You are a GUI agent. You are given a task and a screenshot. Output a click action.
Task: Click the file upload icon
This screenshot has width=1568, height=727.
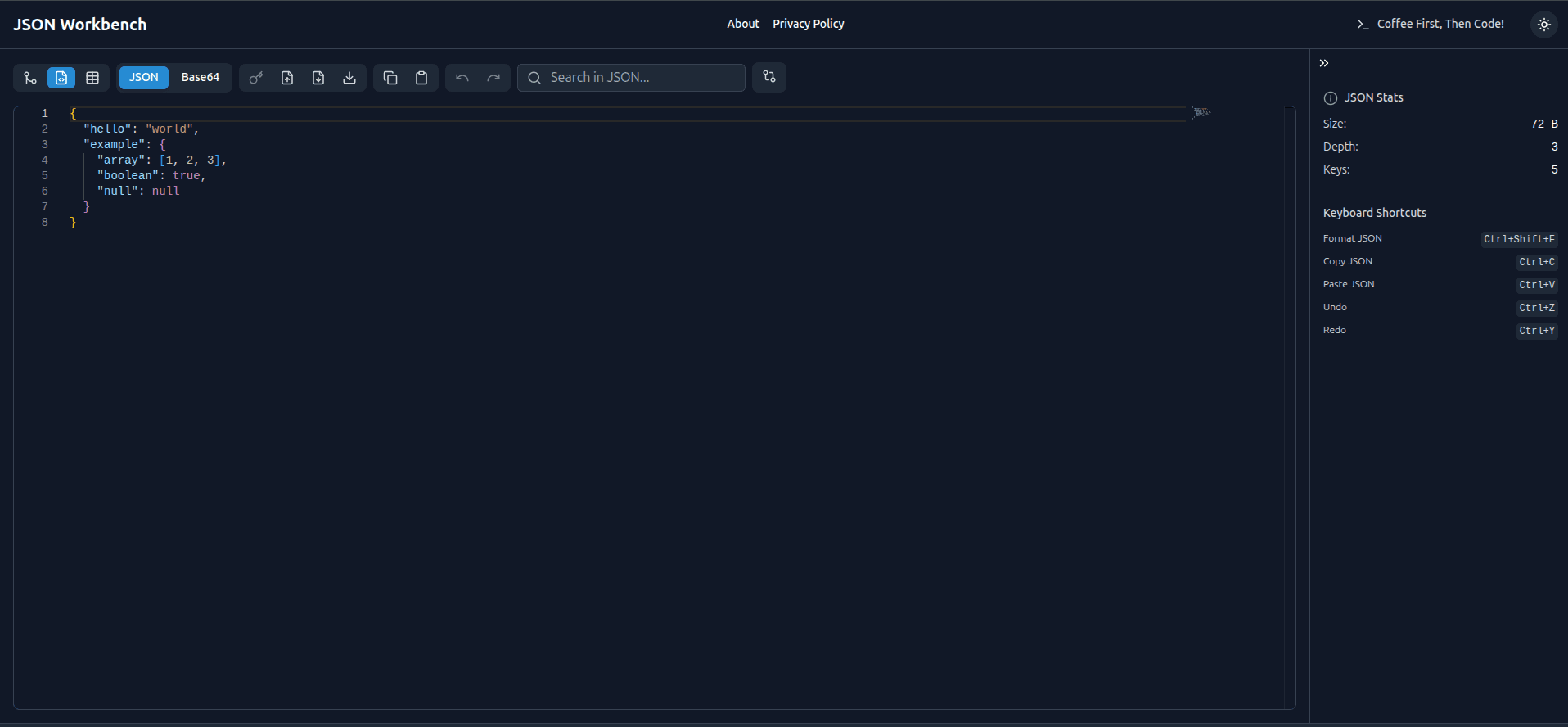pyautogui.click(x=287, y=78)
